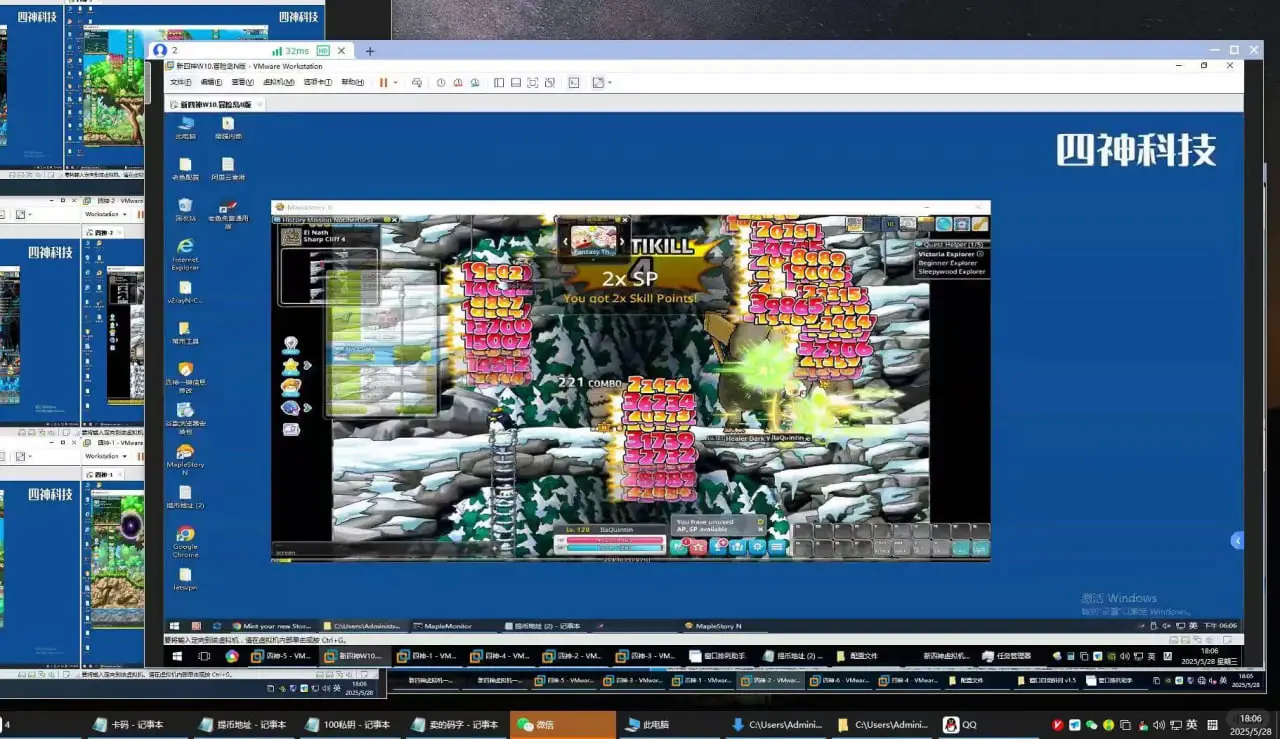Open Mint your new Stor... taskbar item
Image resolution: width=1280 pixels, height=739 pixels.
(x=272, y=626)
